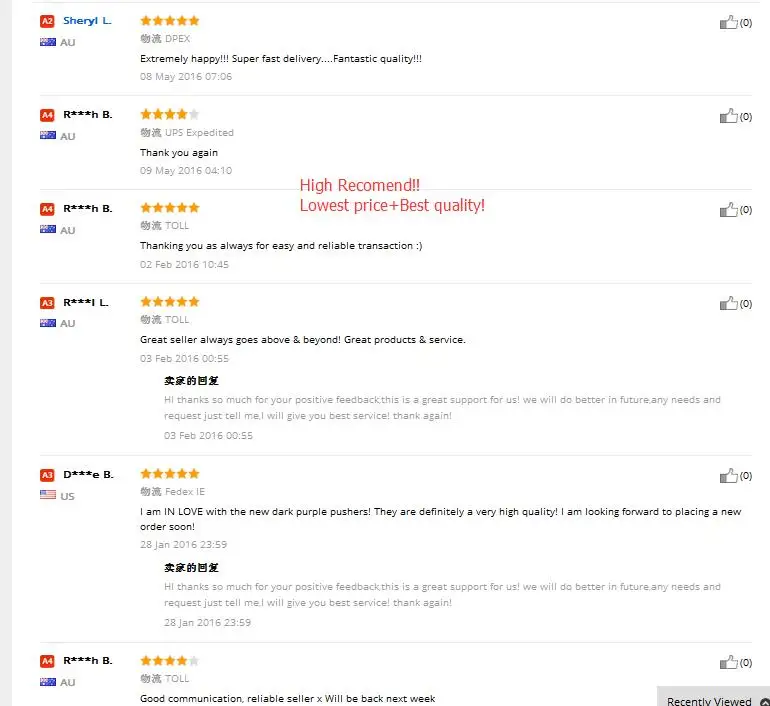
Task: Click the A3 badge beside R***l L.
Action: pos(47,302)
